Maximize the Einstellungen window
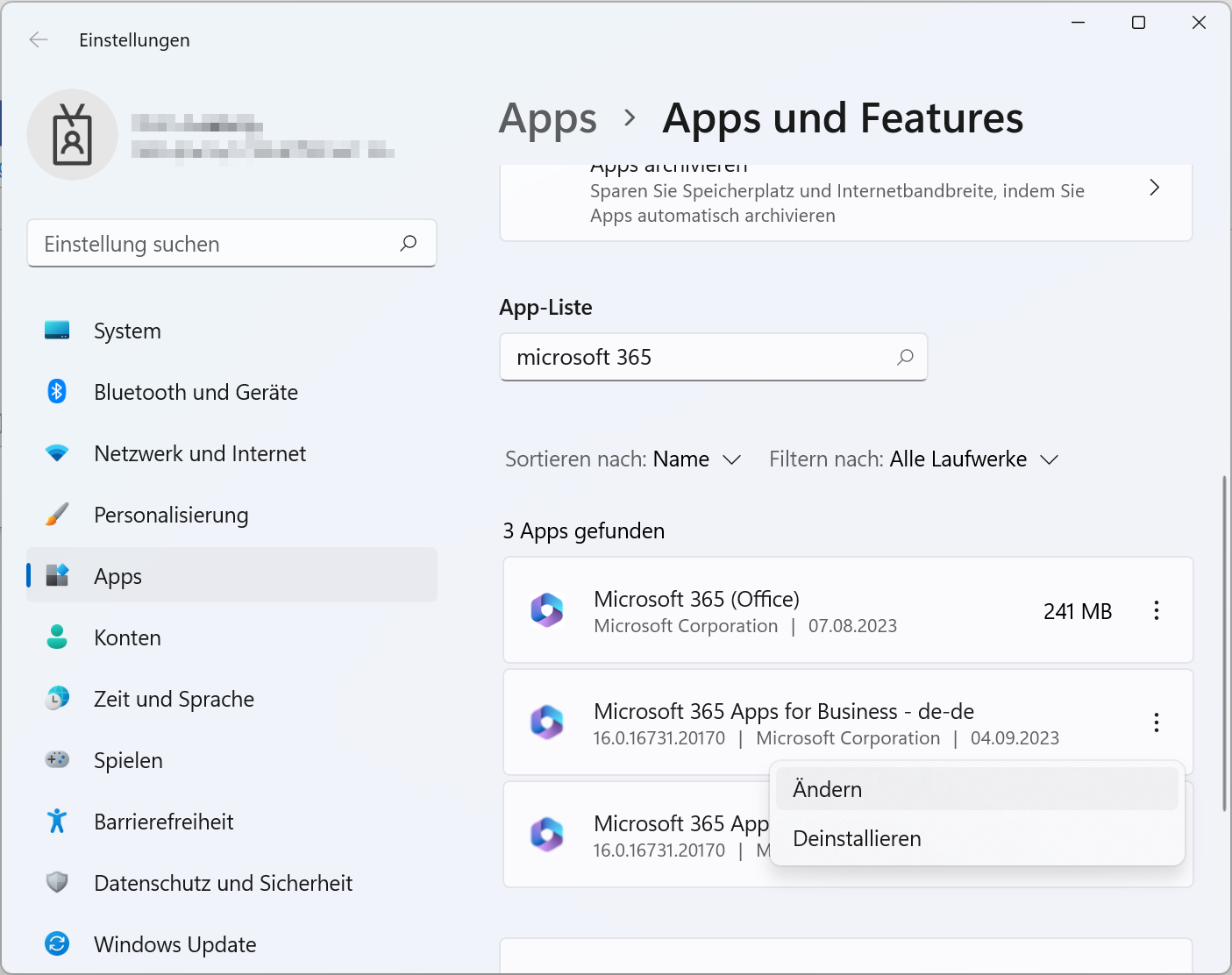Image resolution: width=1232 pixels, height=975 pixels. pos(1138,23)
